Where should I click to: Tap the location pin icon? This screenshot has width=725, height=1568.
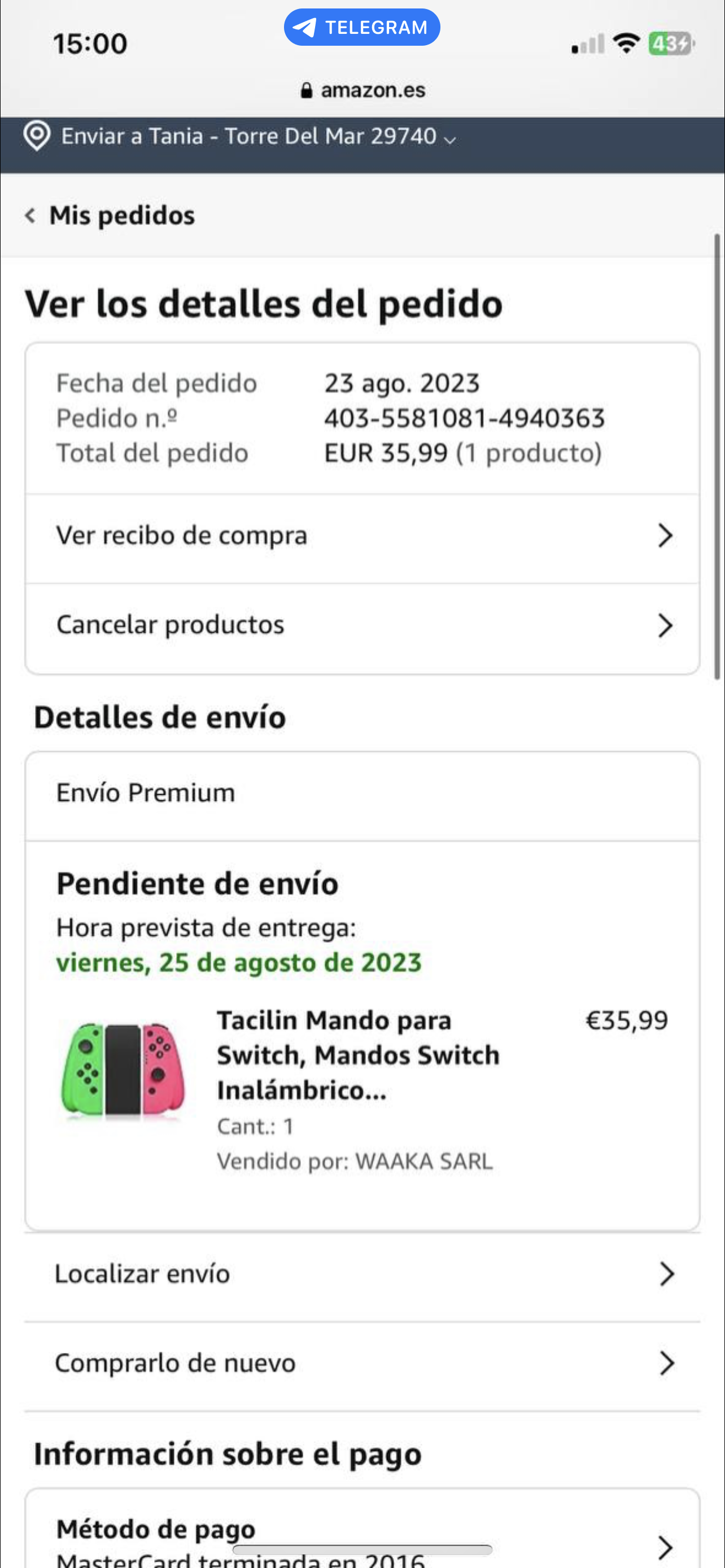click(37, 135)
